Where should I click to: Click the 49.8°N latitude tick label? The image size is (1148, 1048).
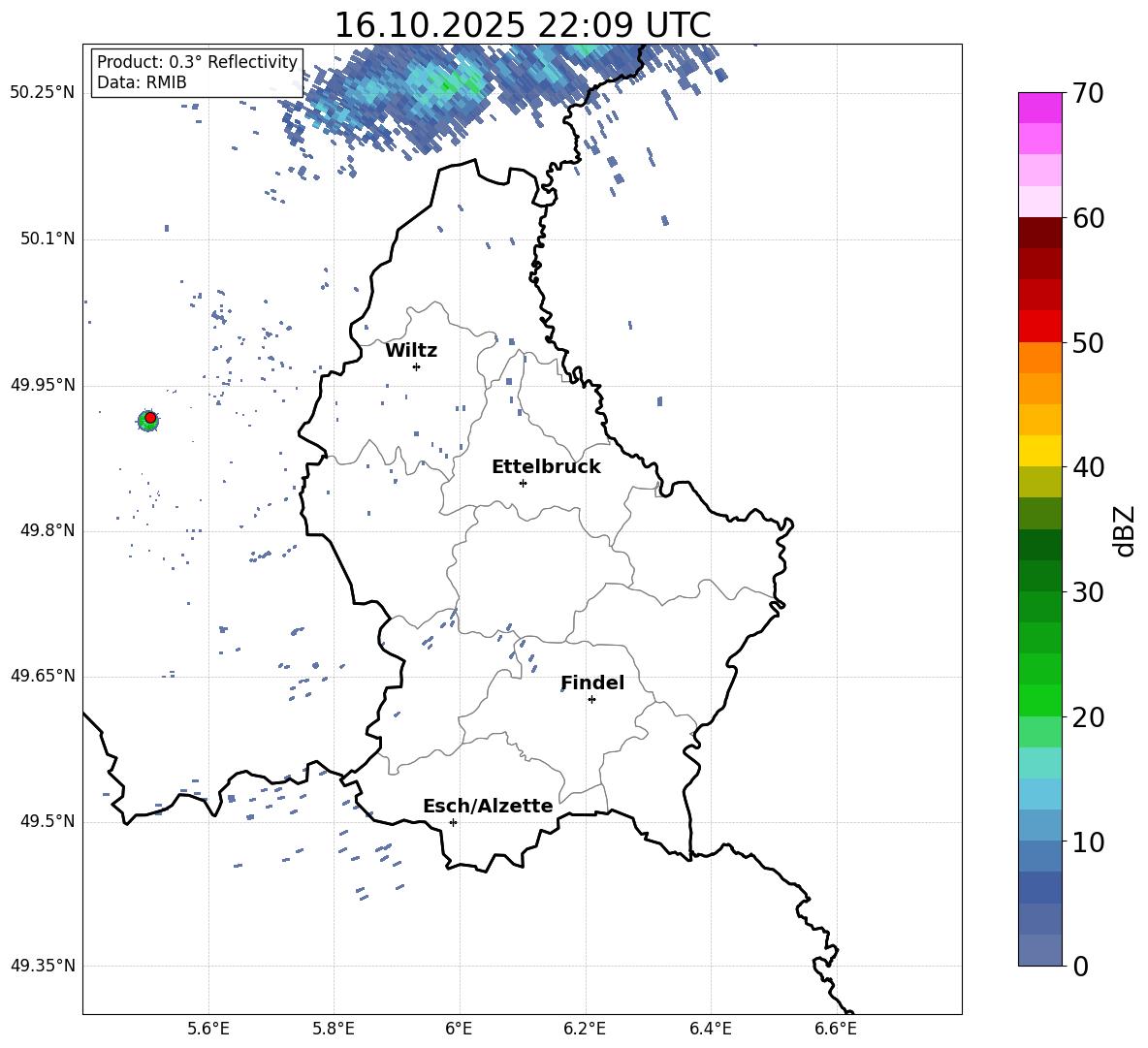(48, 530)
